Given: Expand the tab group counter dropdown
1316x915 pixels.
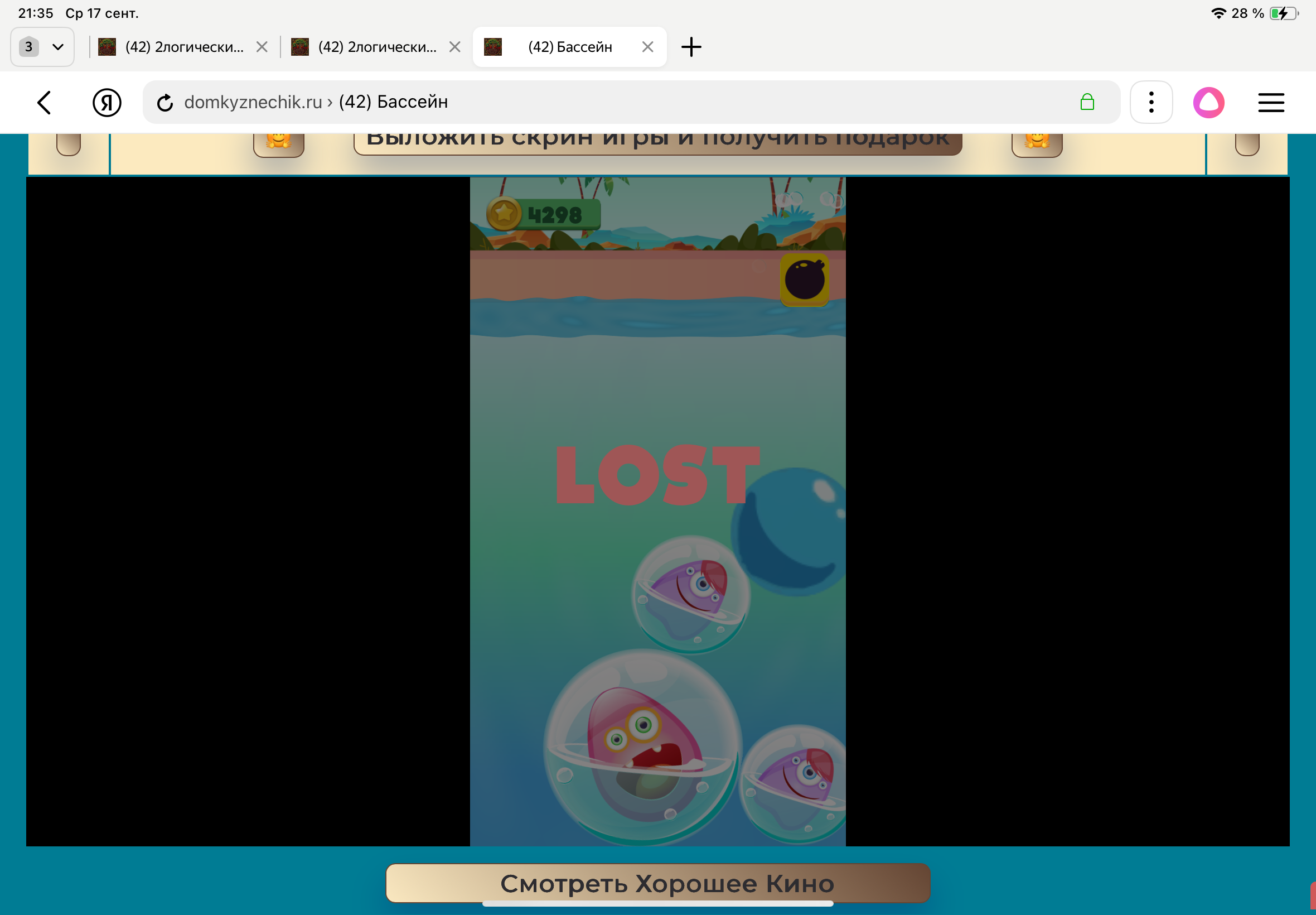Looking at the screenshot, I should [x=42, y=46].
